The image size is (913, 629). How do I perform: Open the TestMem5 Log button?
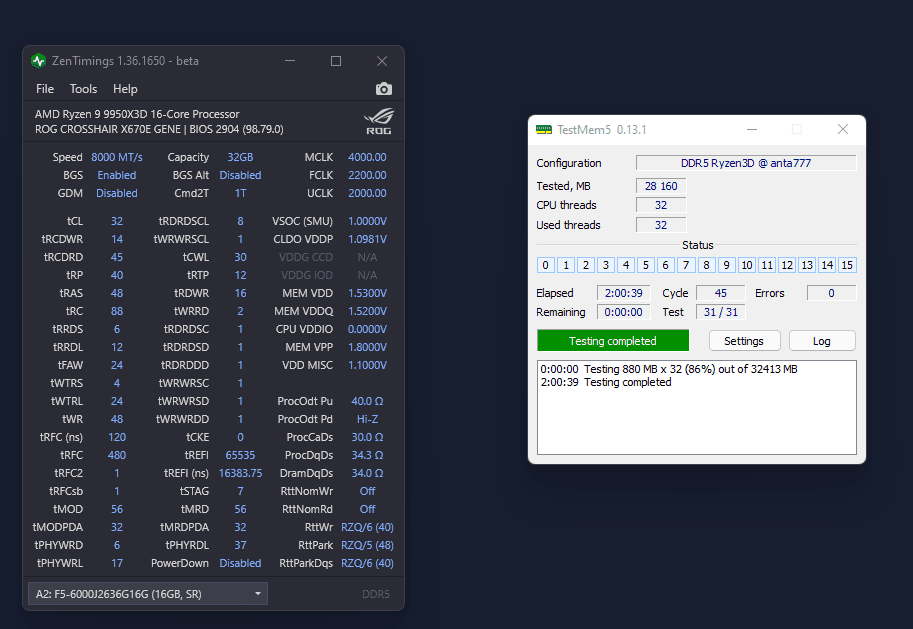click(822, 341)
